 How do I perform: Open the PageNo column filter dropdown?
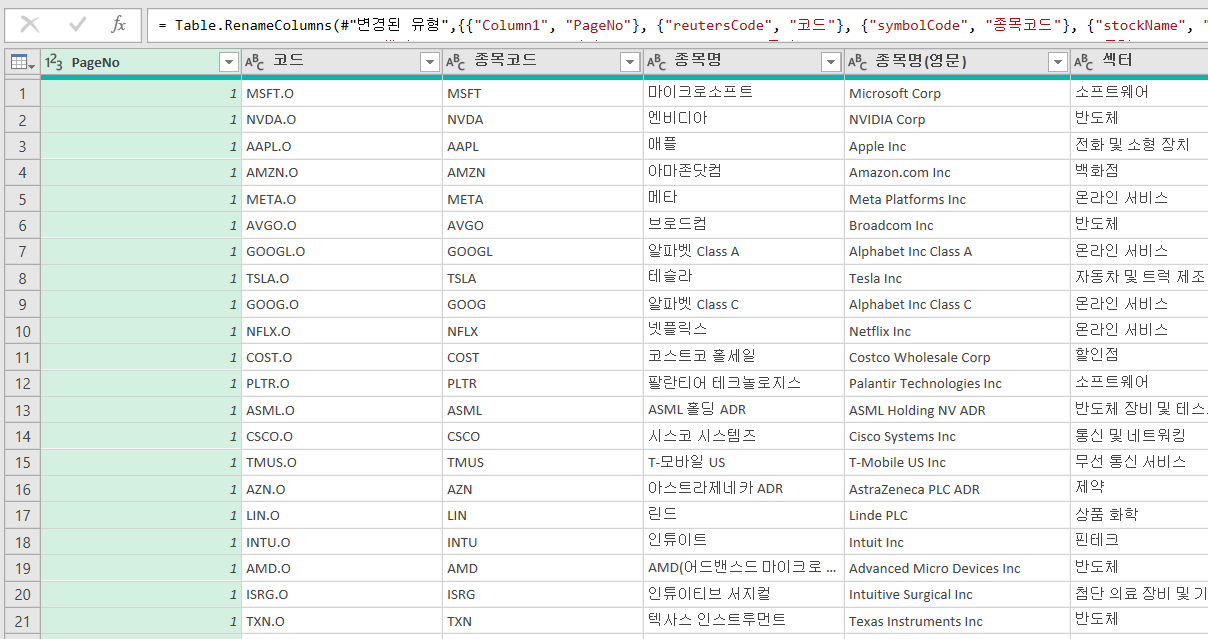click(228, 63)
